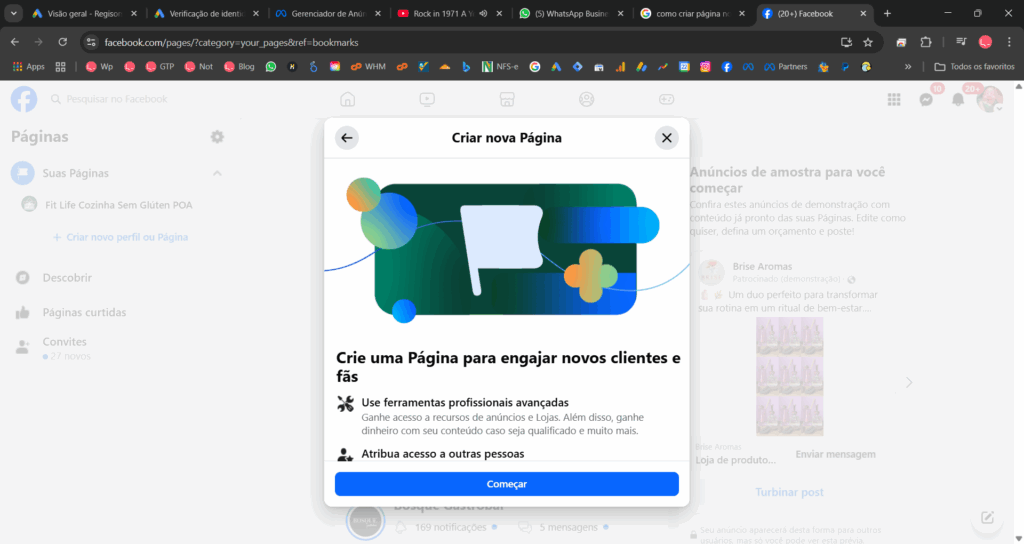The image size is (1024, 544).
Task: Switch to the WhatsApp Business tab
Action: click(571, 13)
